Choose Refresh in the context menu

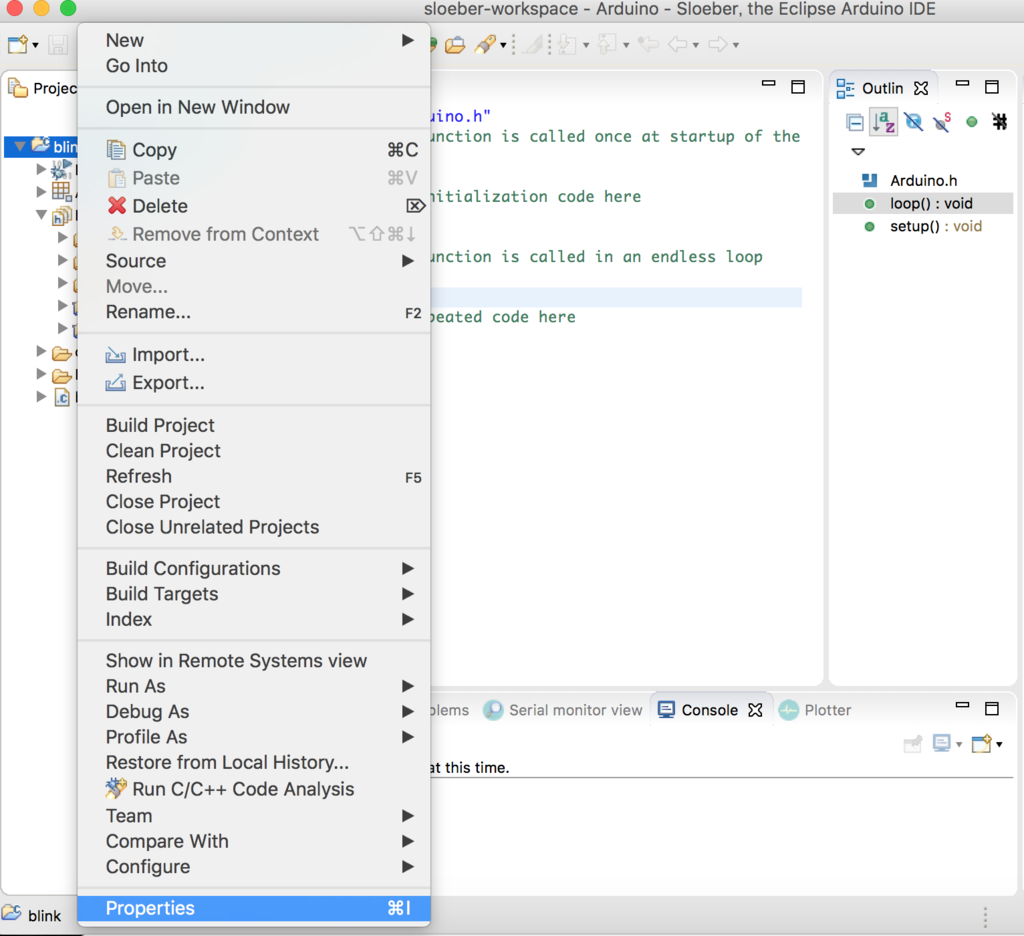[254, 476]
